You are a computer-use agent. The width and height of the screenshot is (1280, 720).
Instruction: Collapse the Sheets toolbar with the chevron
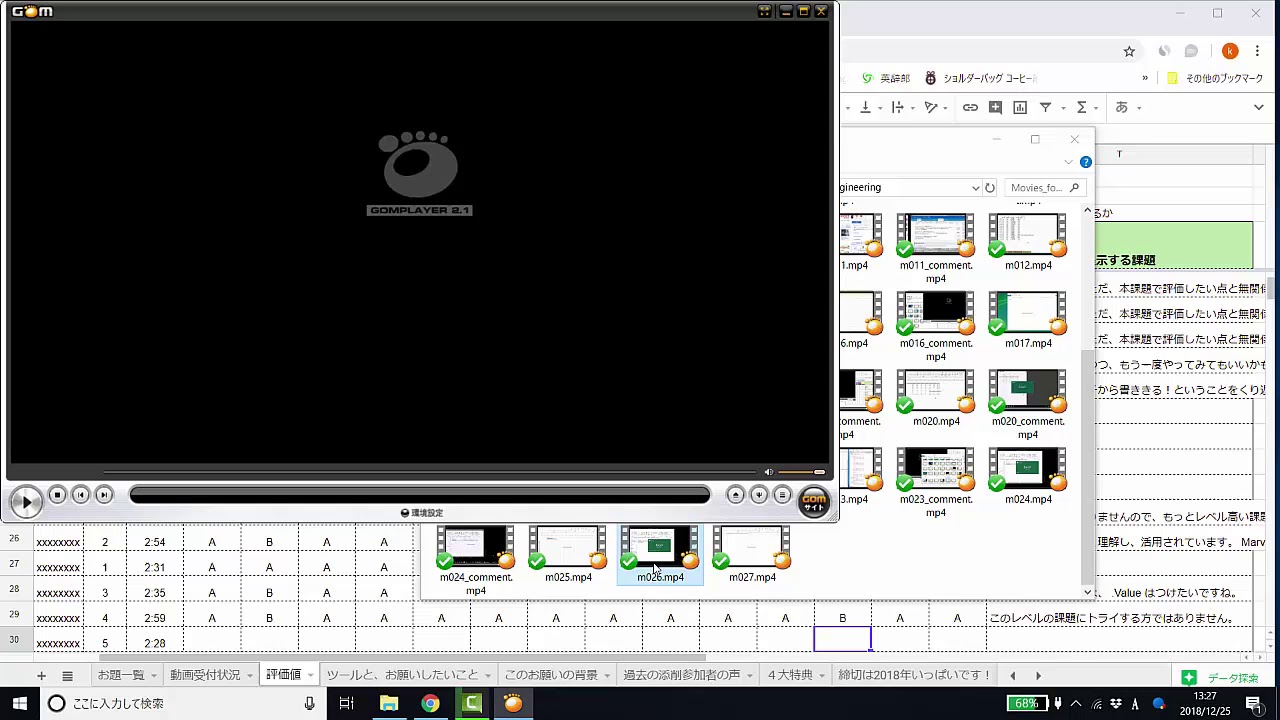1258,107
